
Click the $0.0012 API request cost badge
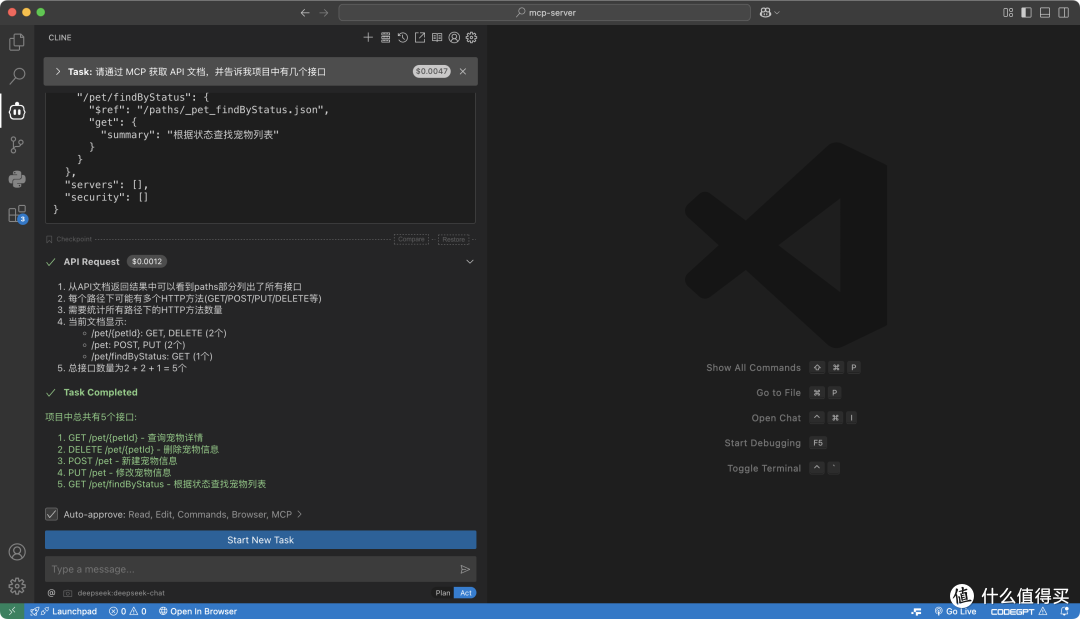pyautogui.click(x=147, y=262)
